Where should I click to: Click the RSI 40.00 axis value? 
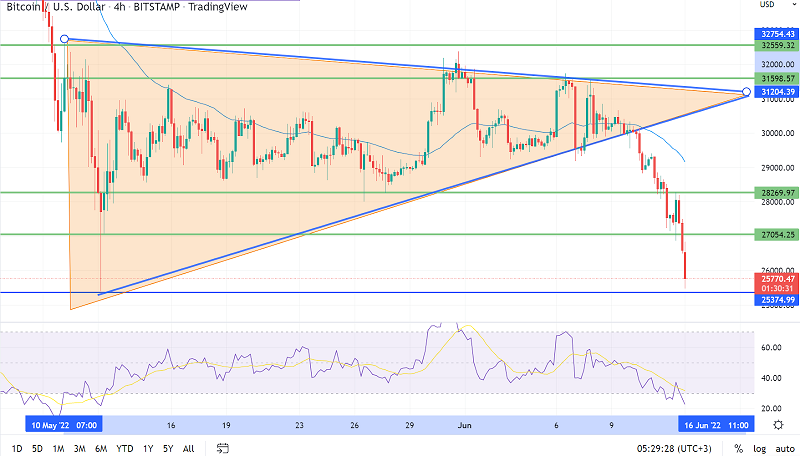click(x=771, y=378)
